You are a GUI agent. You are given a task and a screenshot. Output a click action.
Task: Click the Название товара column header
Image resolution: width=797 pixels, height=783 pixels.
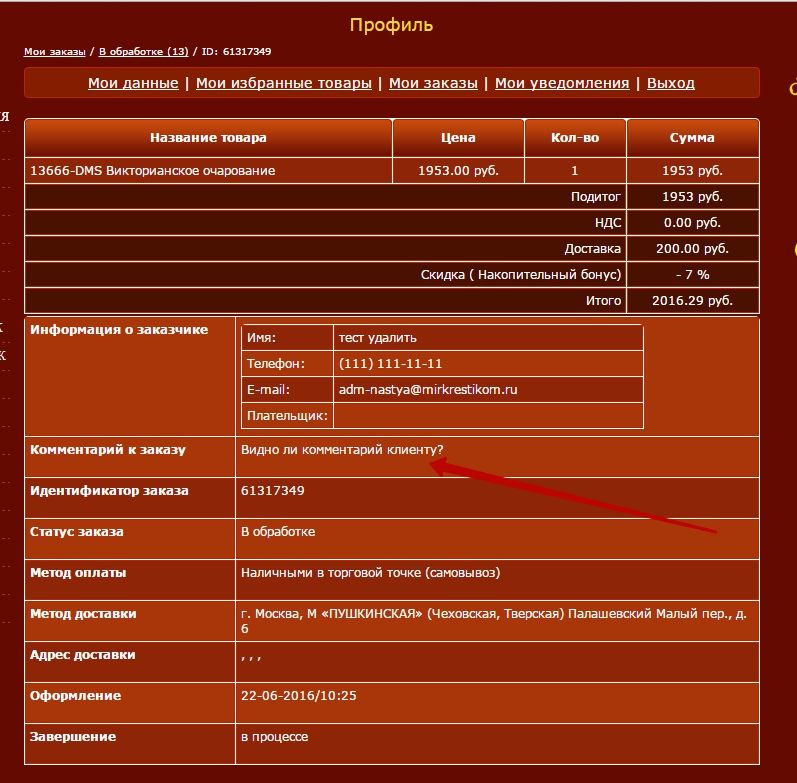point(208,138)
